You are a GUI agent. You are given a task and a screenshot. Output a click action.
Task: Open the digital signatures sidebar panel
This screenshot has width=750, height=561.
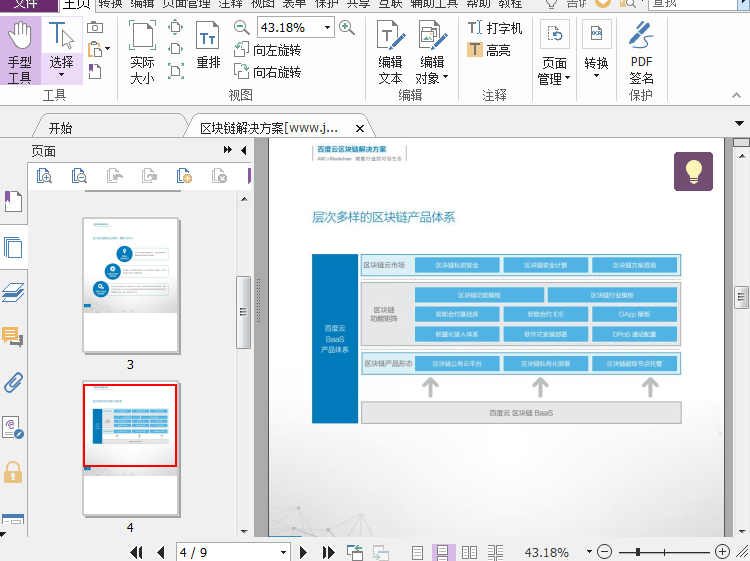13,428
